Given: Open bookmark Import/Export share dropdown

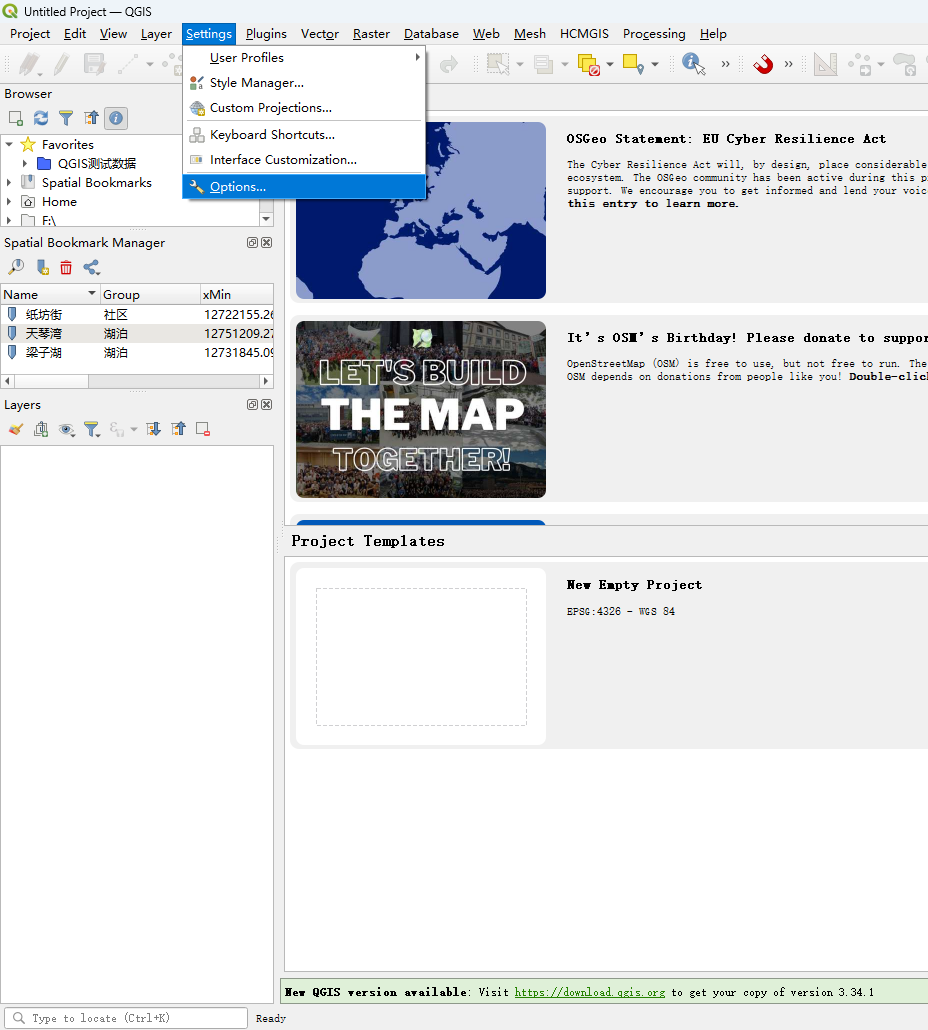Looking at the screenshot, I should point(91,267).
